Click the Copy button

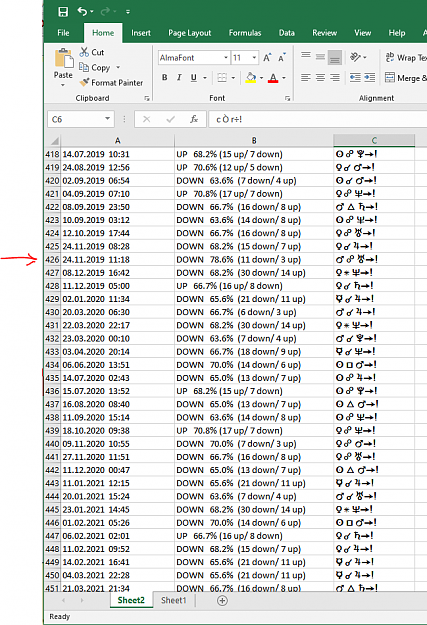point(94,67)
